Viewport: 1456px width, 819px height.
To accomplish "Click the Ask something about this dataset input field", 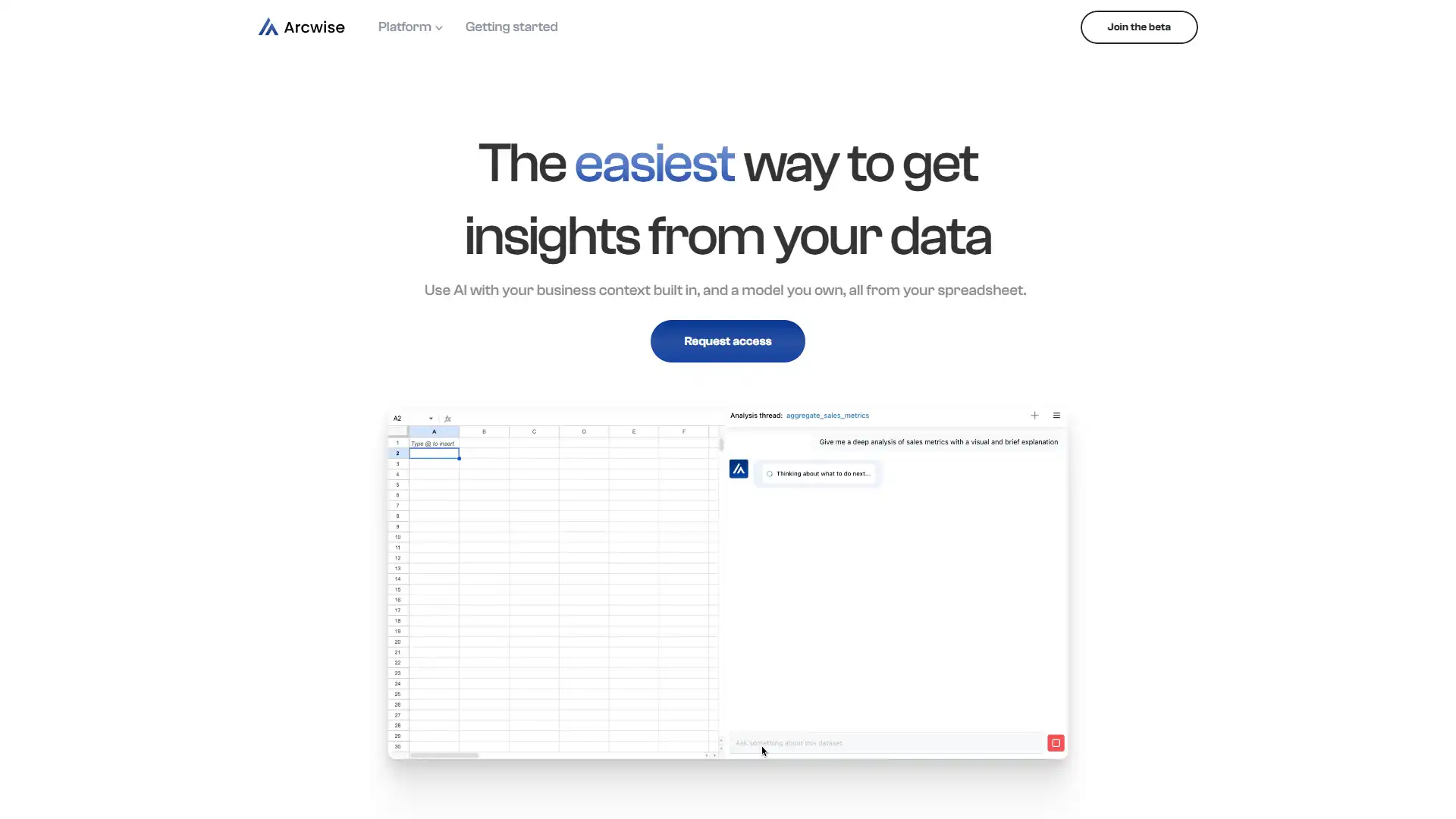I will (x=885, y=743).
